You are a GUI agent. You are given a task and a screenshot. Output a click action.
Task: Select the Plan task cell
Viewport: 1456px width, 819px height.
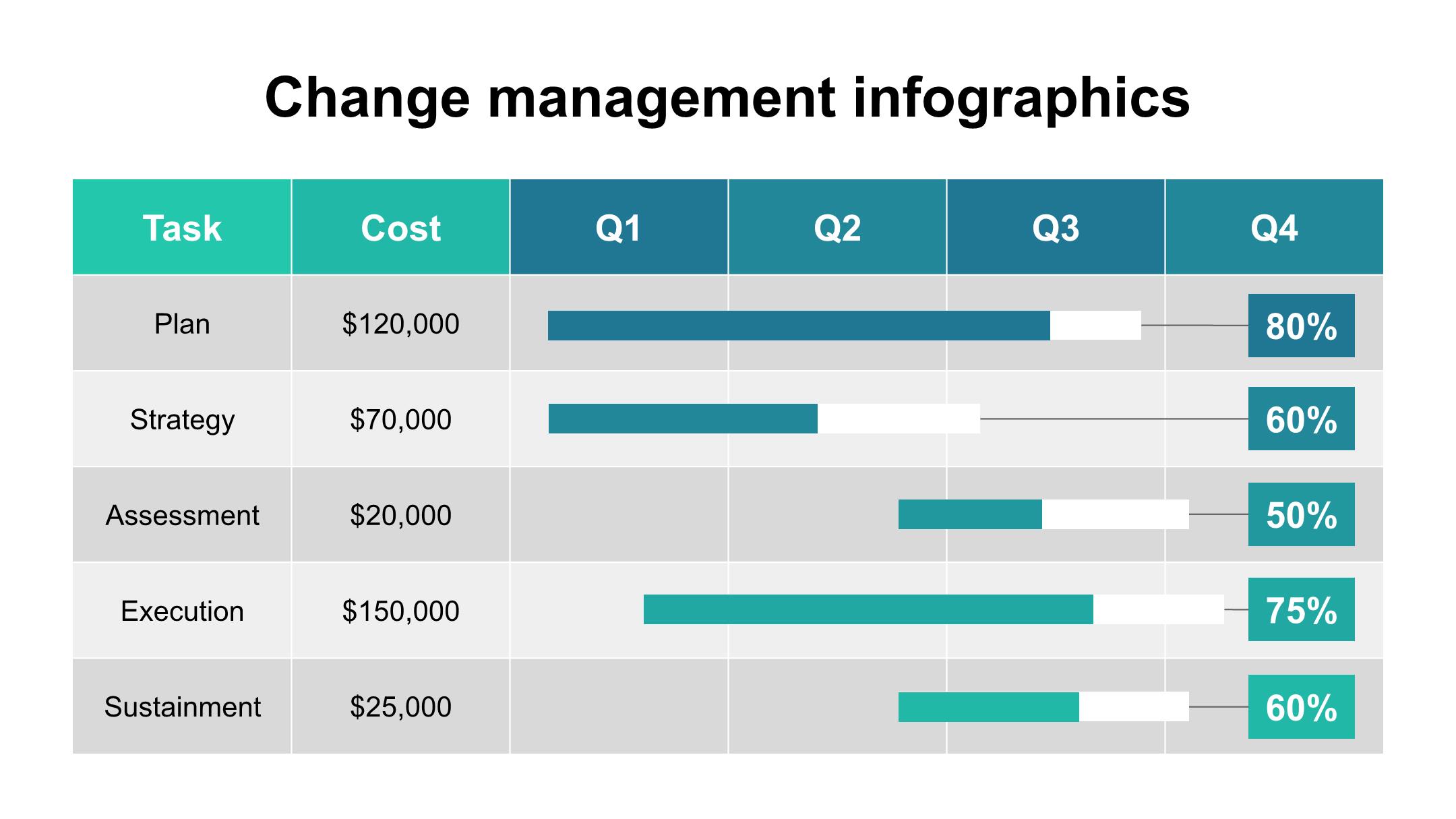182,324
